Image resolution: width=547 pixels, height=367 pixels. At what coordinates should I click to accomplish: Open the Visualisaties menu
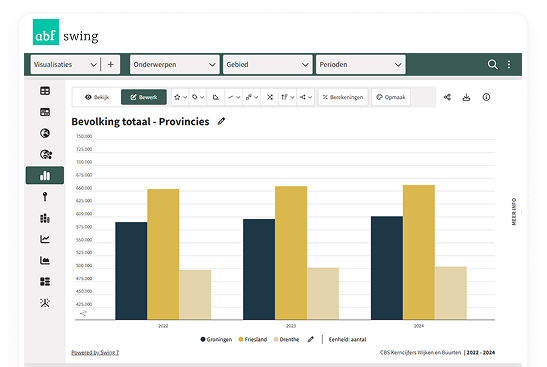point(65,65)
